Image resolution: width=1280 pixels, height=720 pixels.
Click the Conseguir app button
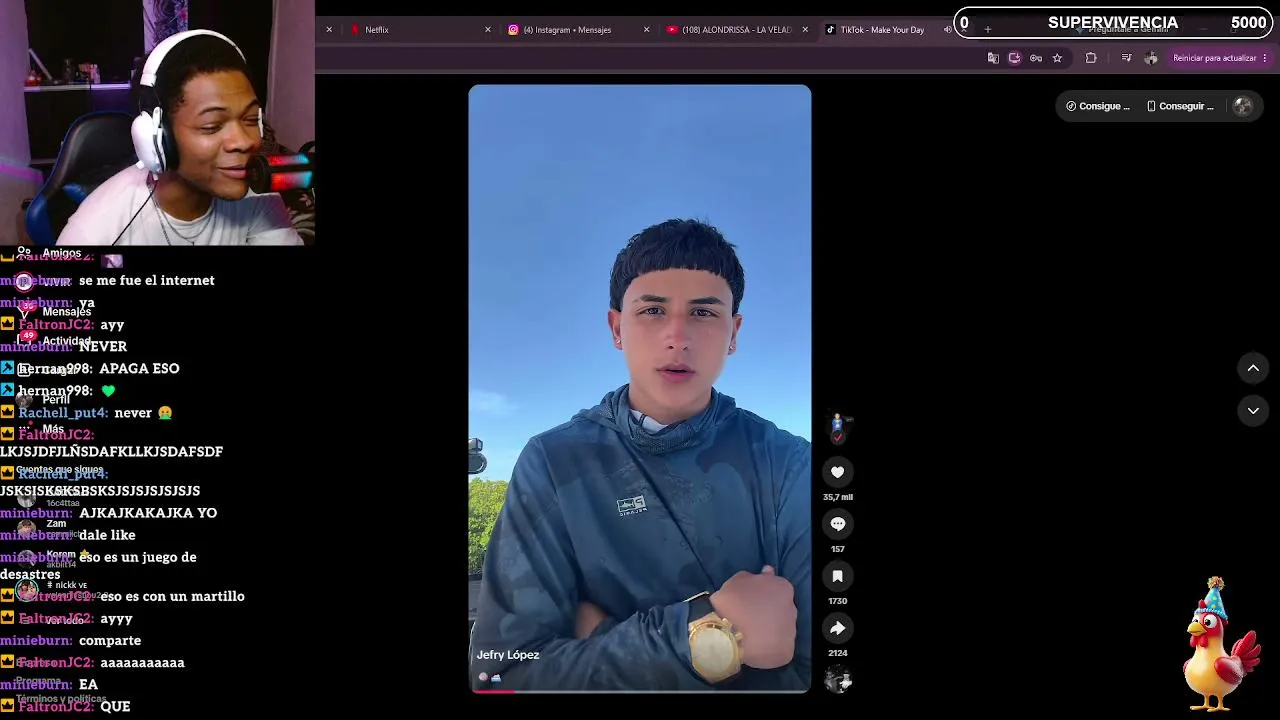pos(1180,106)
